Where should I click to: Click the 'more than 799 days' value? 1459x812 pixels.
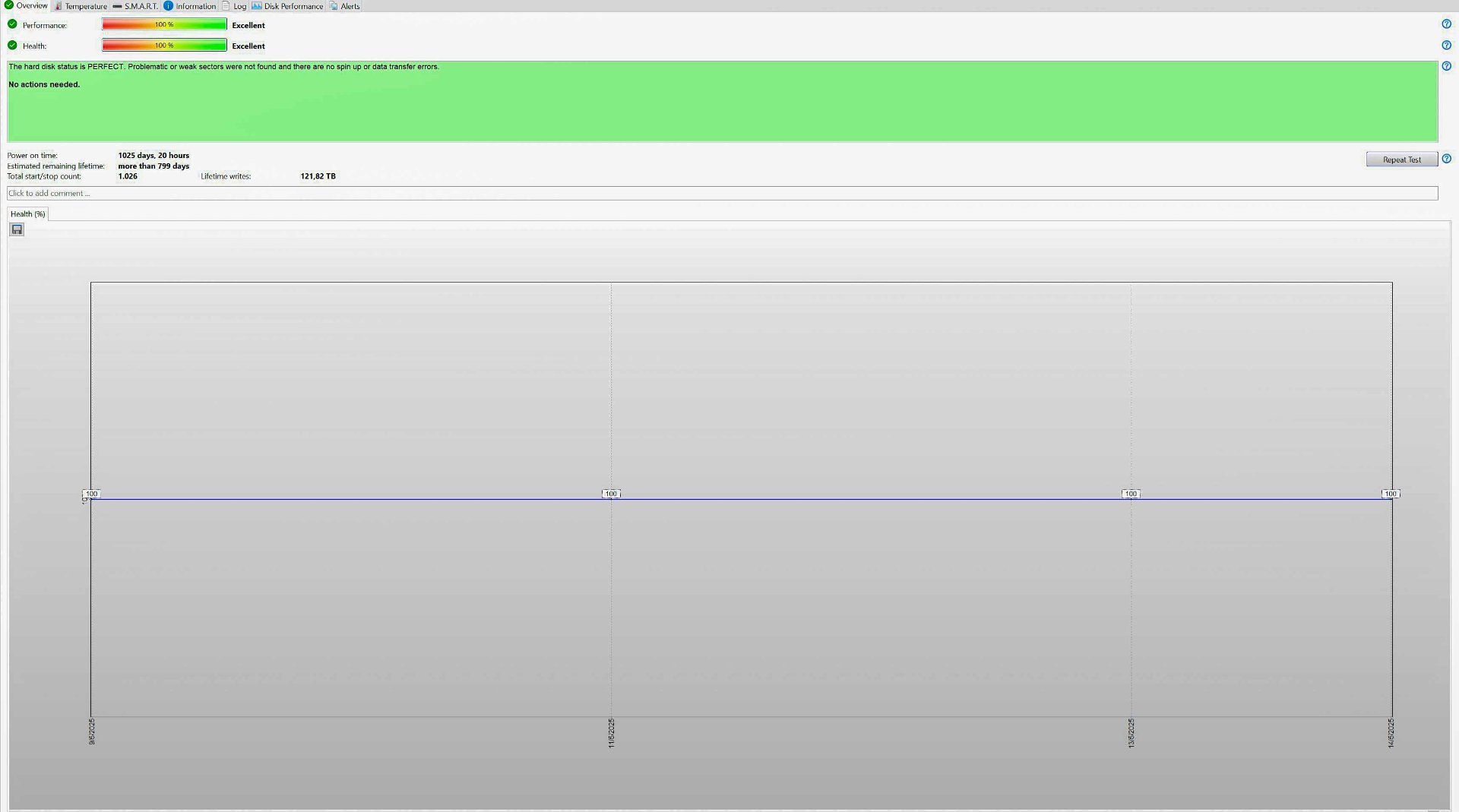point(153,166)
